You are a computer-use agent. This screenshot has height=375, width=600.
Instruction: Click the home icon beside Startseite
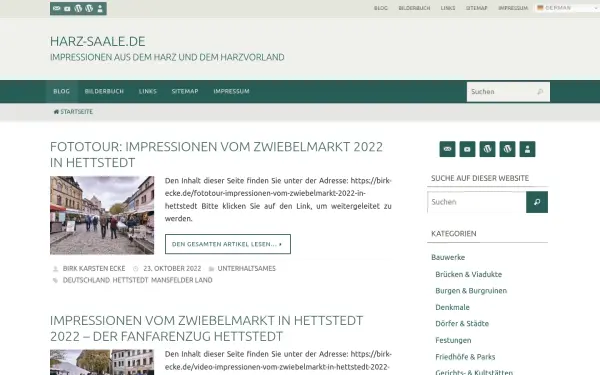(56, 112)
